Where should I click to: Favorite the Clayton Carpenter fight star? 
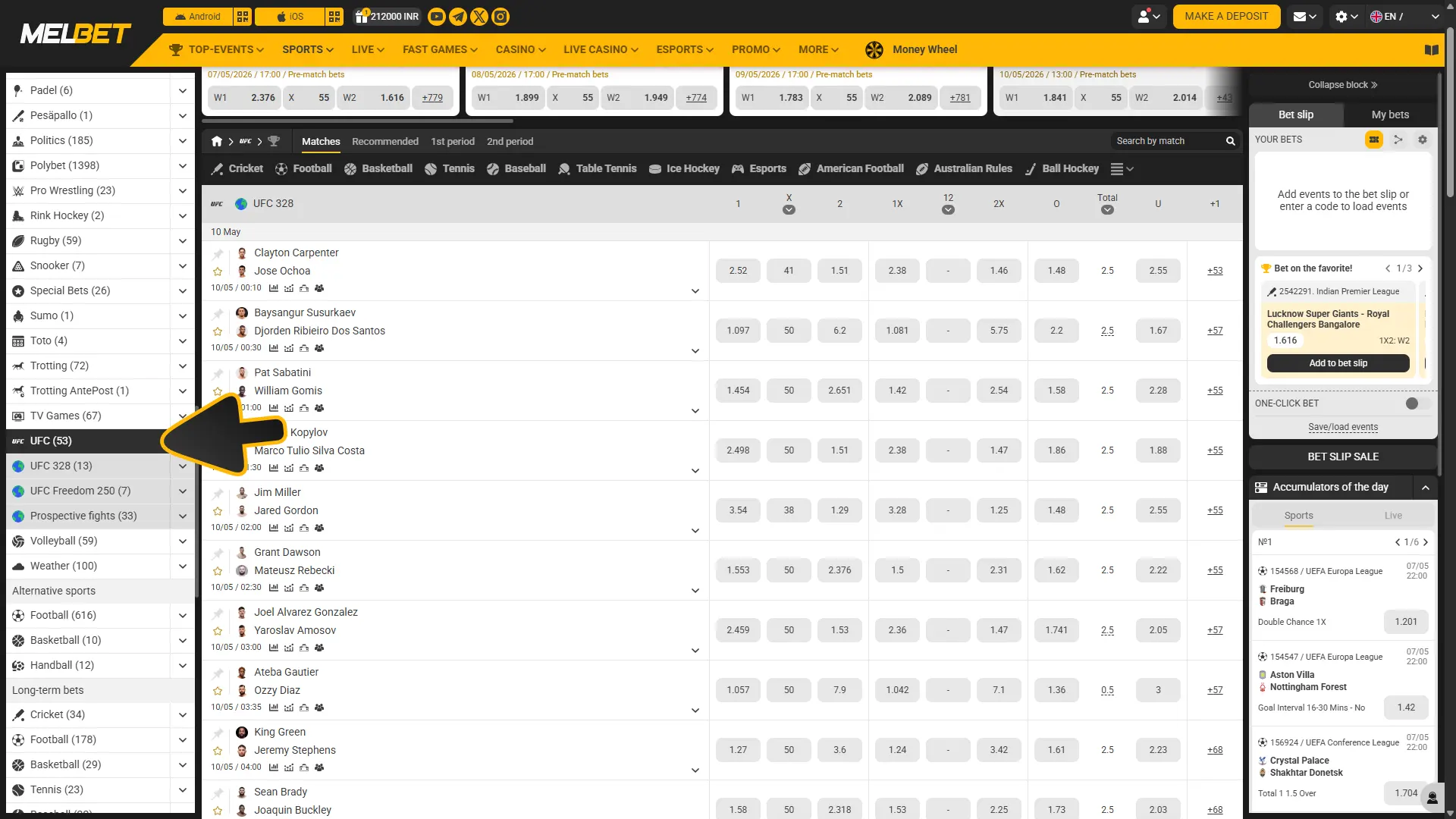[218, 271]
